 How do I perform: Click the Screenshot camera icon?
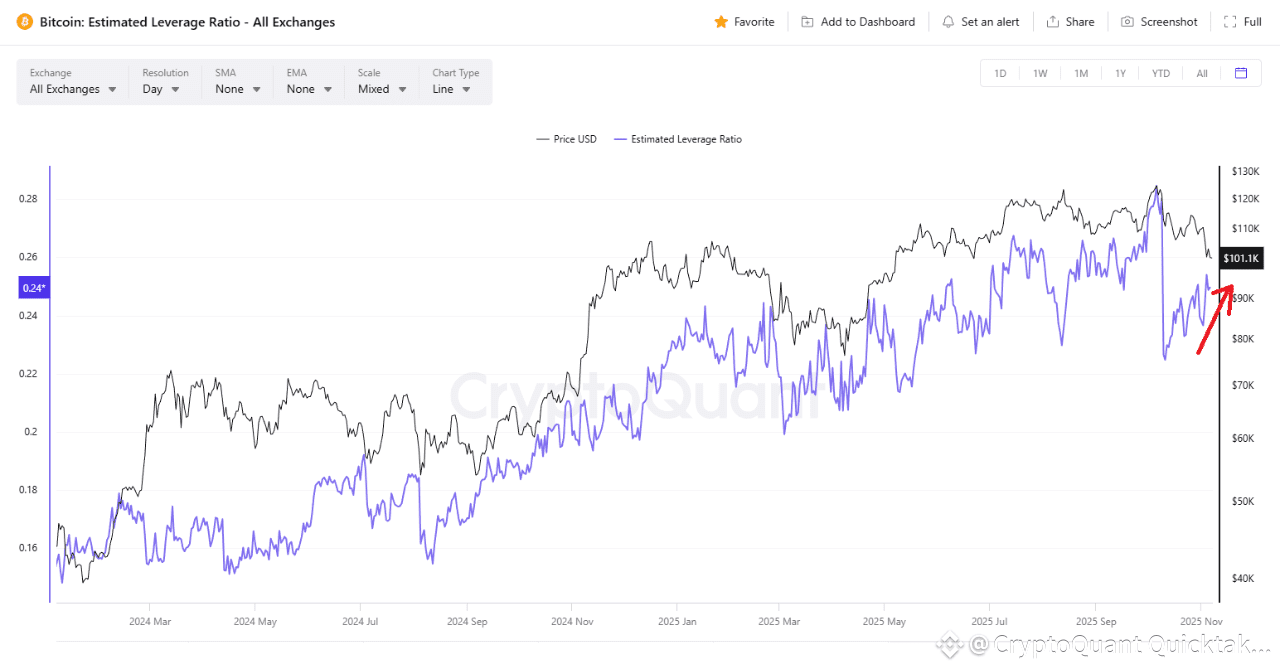tap(1127, 22)
